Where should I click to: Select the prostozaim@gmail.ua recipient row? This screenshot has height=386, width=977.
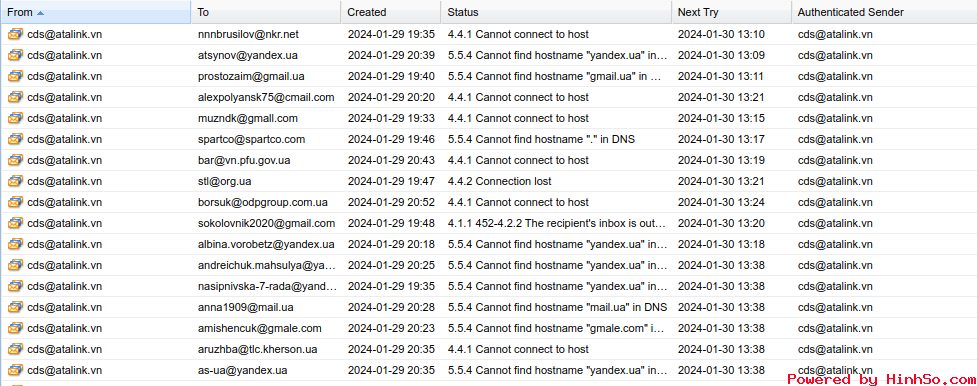coord(488,77)
